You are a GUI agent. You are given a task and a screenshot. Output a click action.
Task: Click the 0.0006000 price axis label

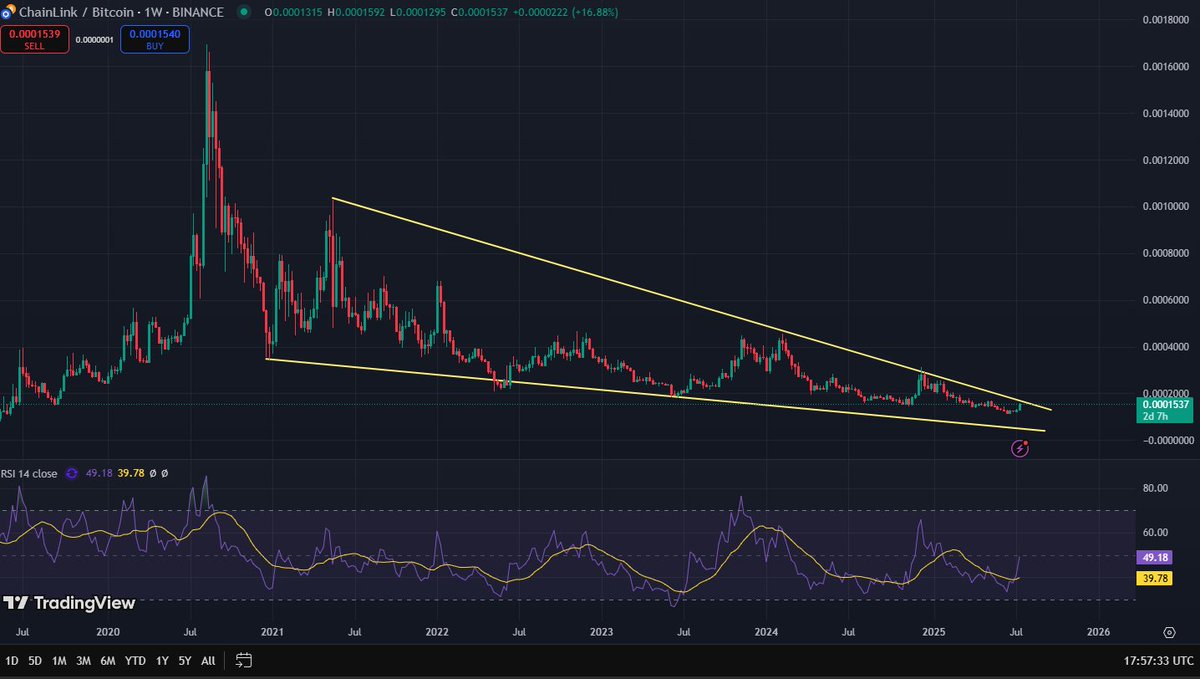(1166, 300)
